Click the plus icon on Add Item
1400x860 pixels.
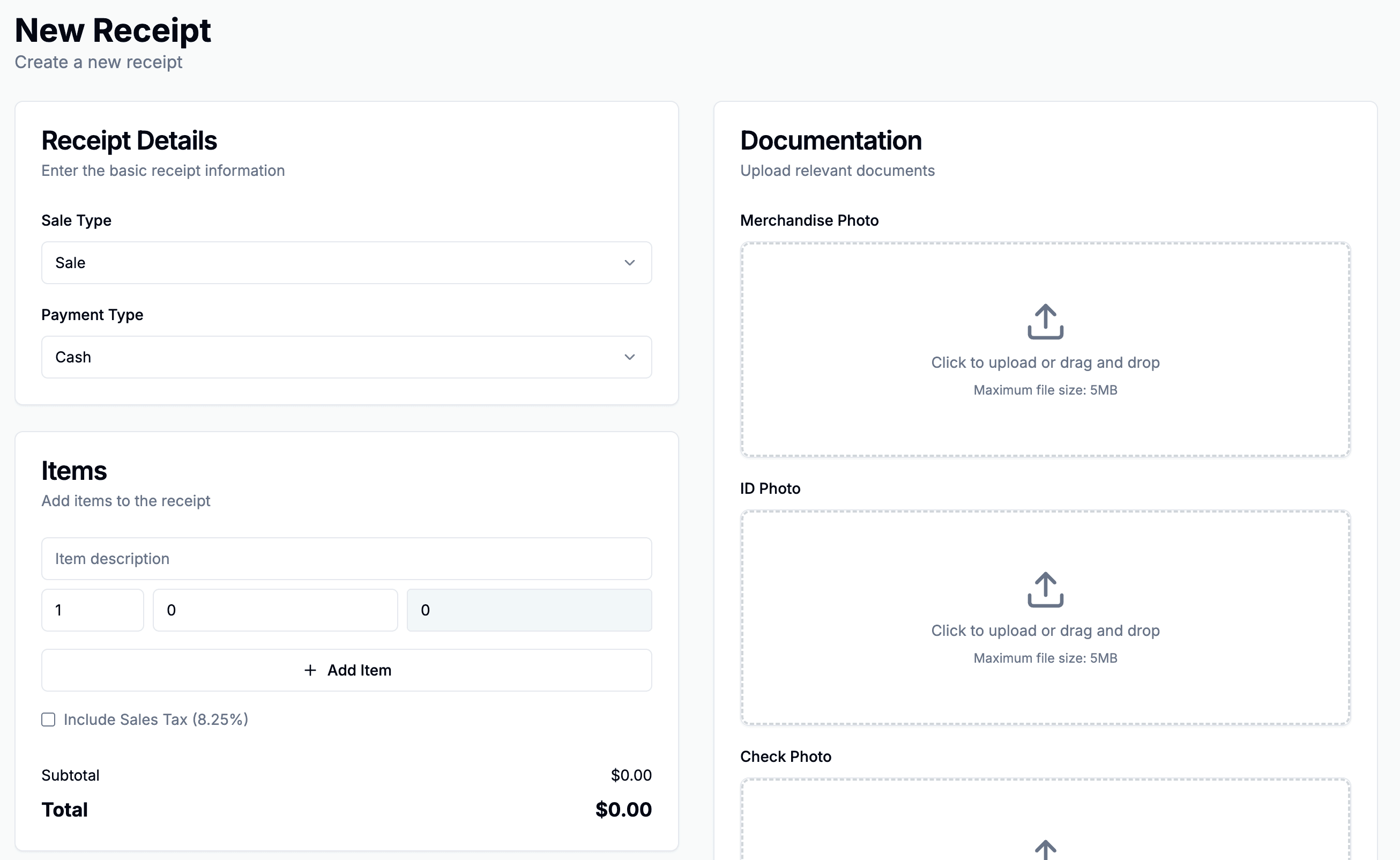pyautogui.click(x=310, y=670)
